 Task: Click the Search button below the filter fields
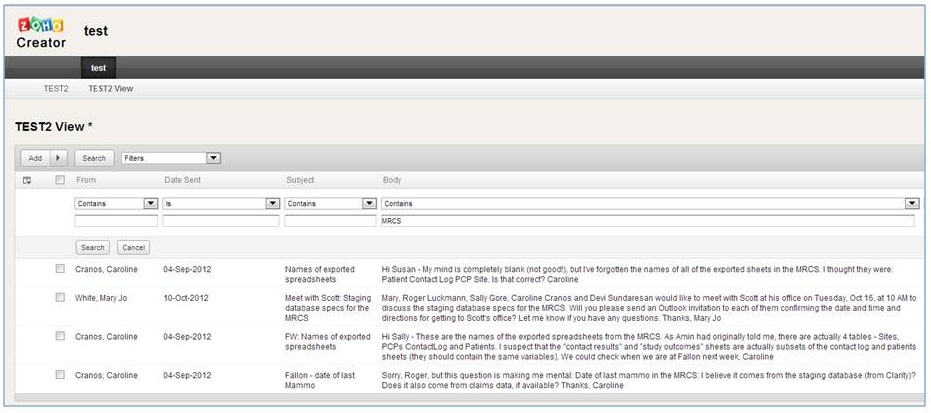coord(93,247)
